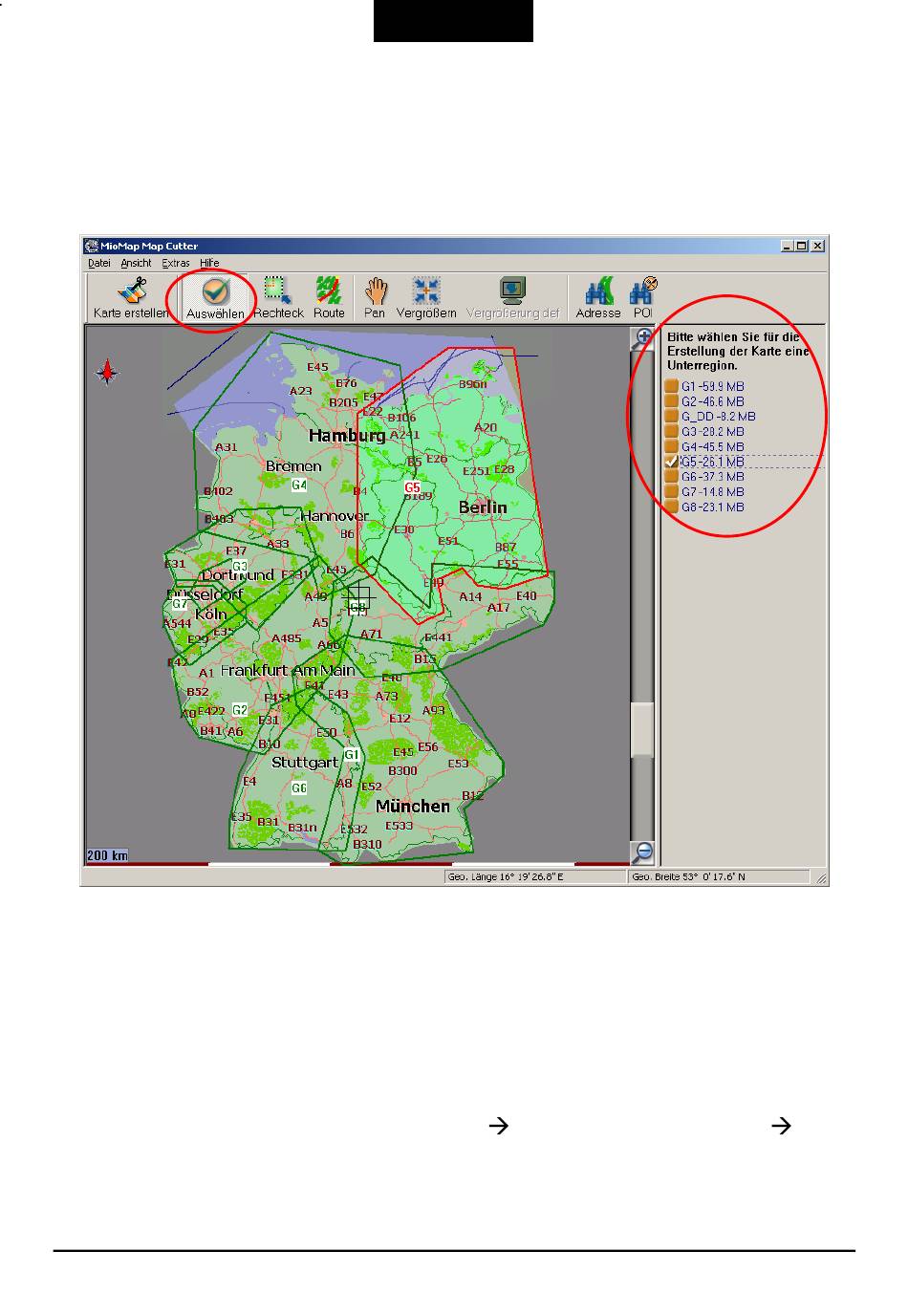Open the Adresse search binoculars
The height and width of the screenshot is (1316, 908).
click(x=598, y=297)
